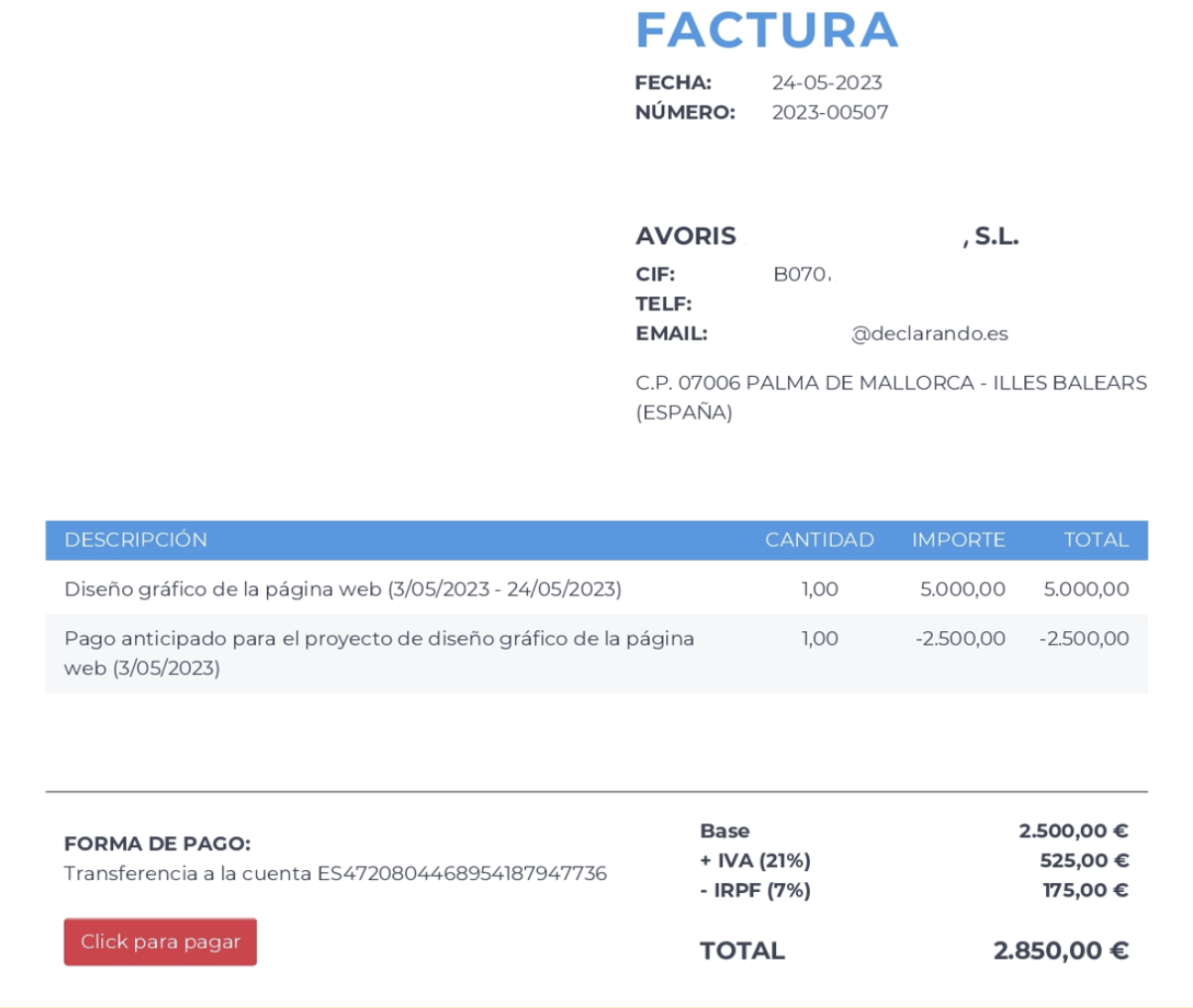The image size is (1193, 1008).
Task: Click the -2.500,00 importe amount
Action: coord(960,638)
